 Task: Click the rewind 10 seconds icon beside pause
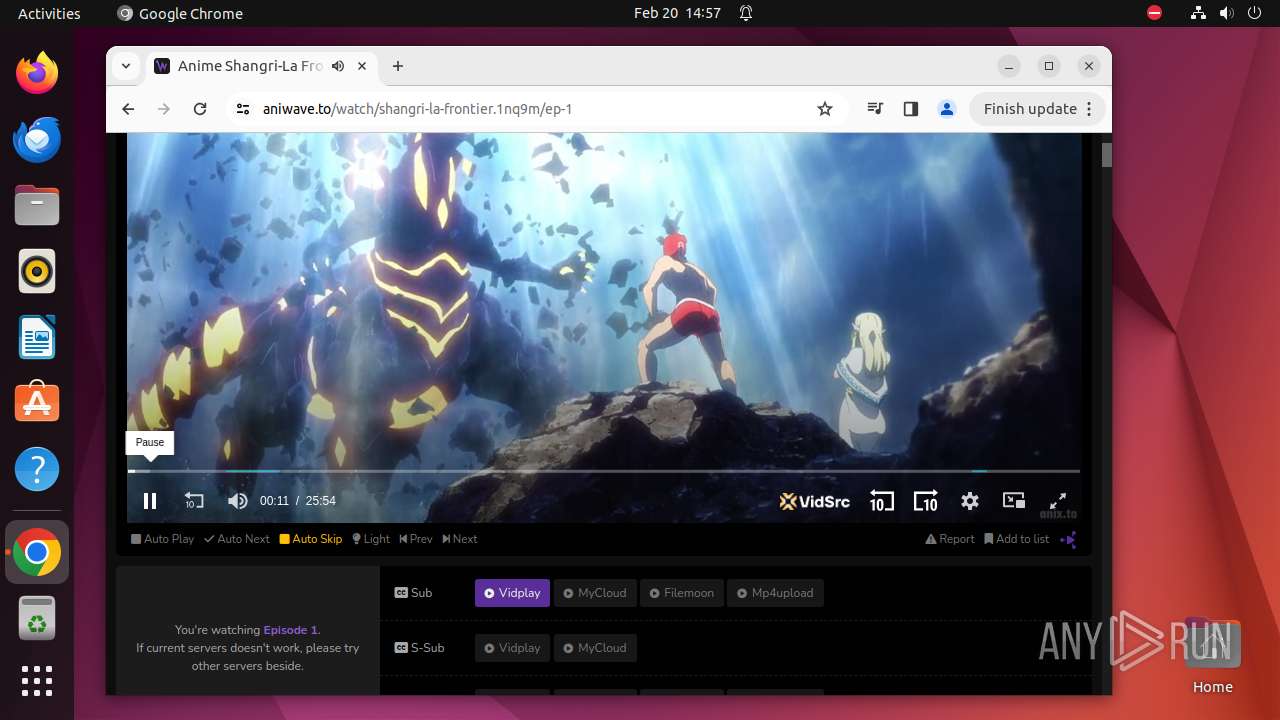194,501
